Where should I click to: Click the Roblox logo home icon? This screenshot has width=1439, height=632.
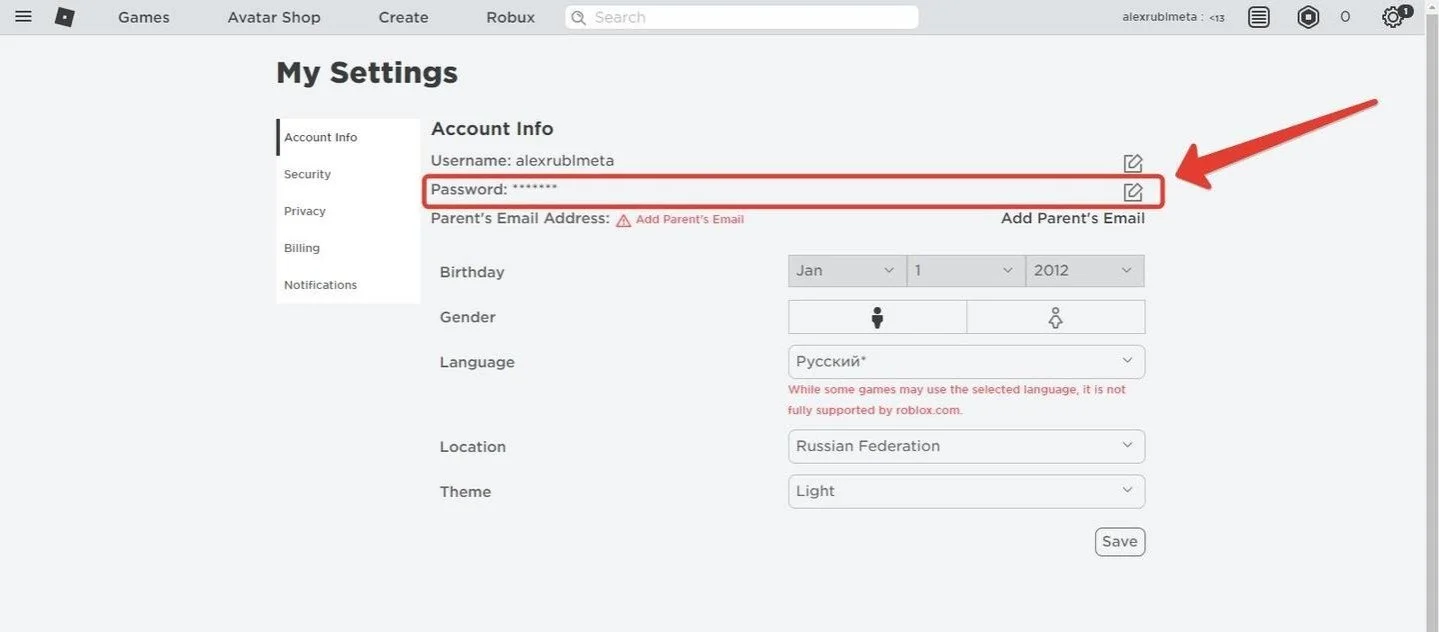click(x=65, y=17)
